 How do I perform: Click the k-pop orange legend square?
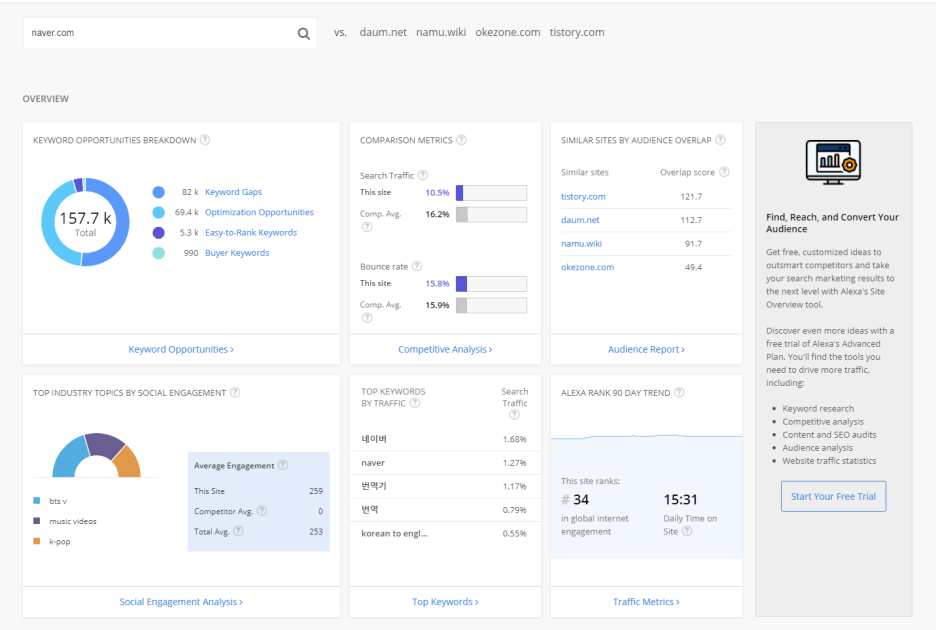point(37,541)
